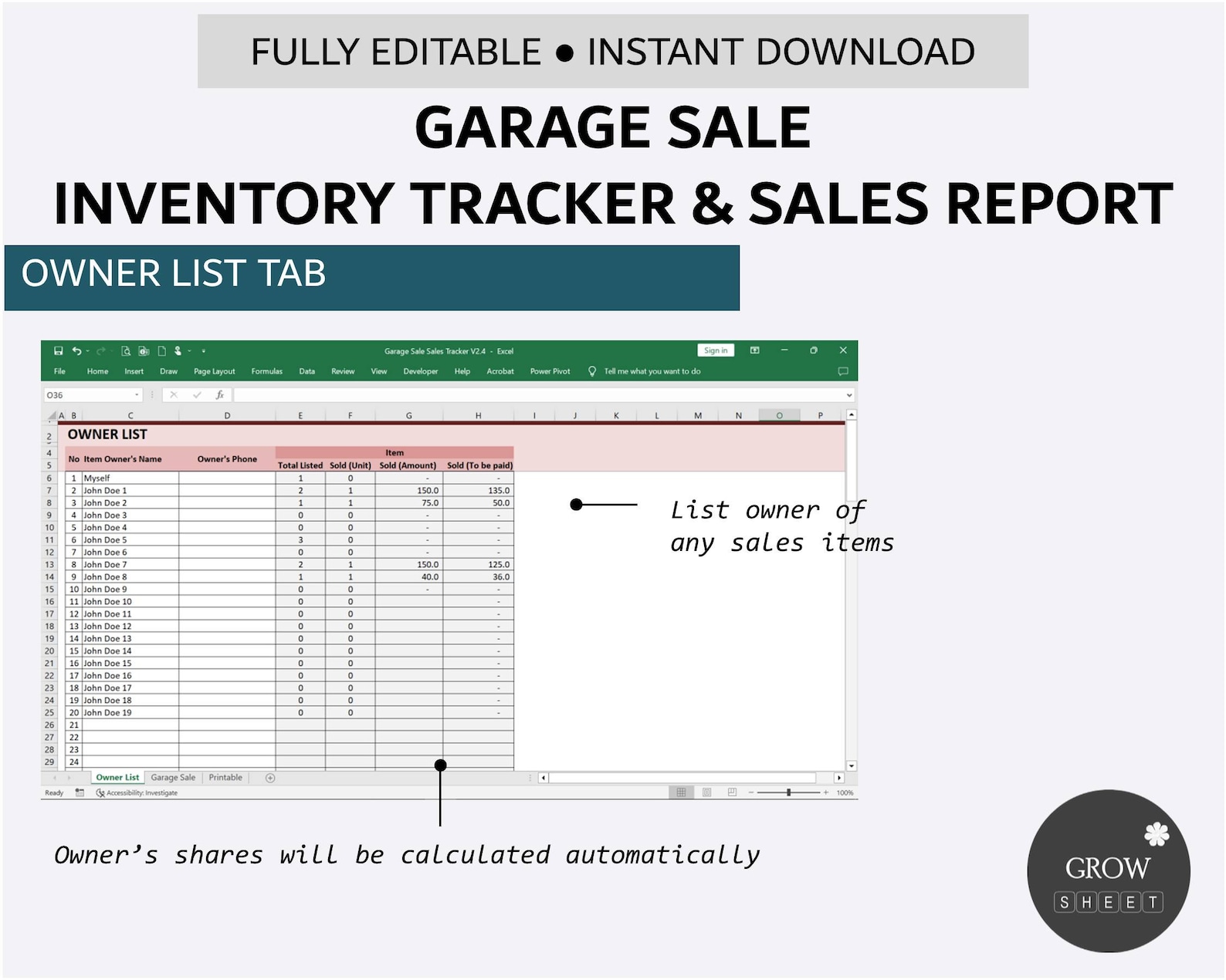Open the Touch/Mouse mode dropdown arrow
Image resolution: width=1226 pixels, height=980 pixels.
[189, 351]
